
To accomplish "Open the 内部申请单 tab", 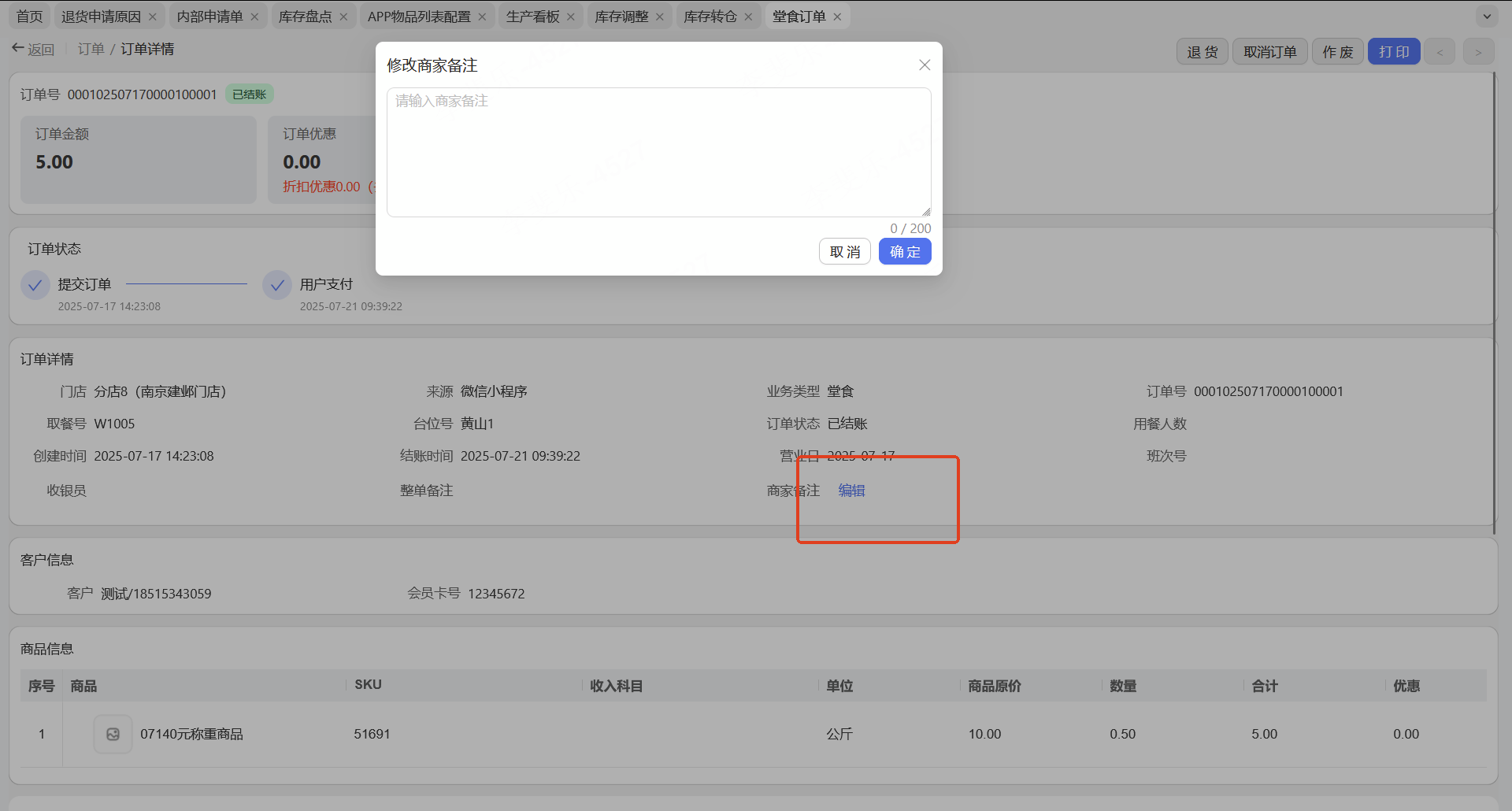I will (209, 17).
